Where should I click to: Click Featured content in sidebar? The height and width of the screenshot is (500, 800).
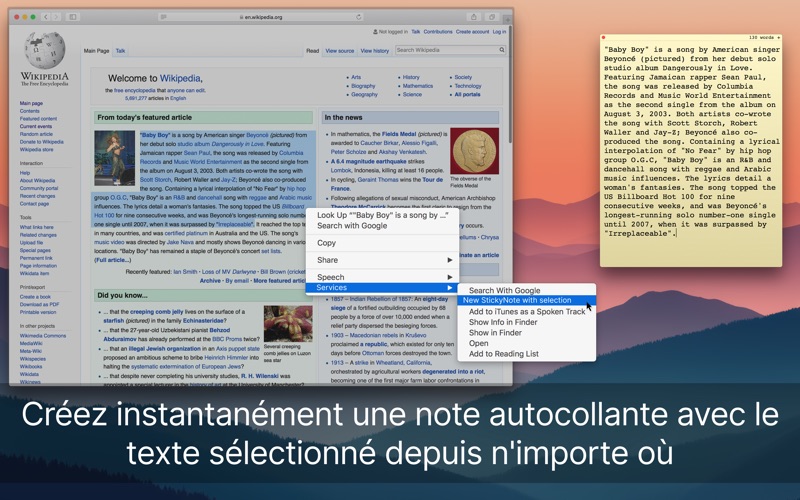pyautogui.click(x=38, y=118)
